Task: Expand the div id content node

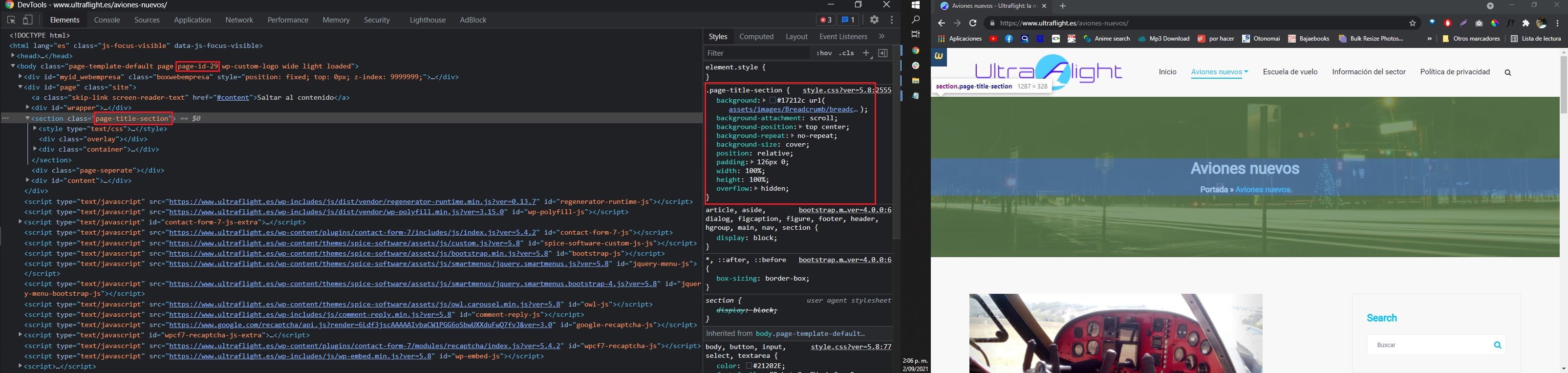Action: [28, 180]
